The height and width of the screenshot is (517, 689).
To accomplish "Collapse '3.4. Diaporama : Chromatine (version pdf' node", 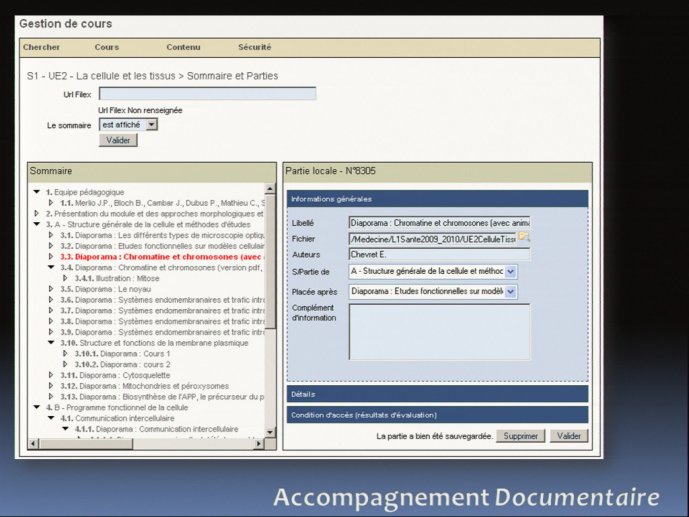I will pyautogui.click(x=51, y=268).
